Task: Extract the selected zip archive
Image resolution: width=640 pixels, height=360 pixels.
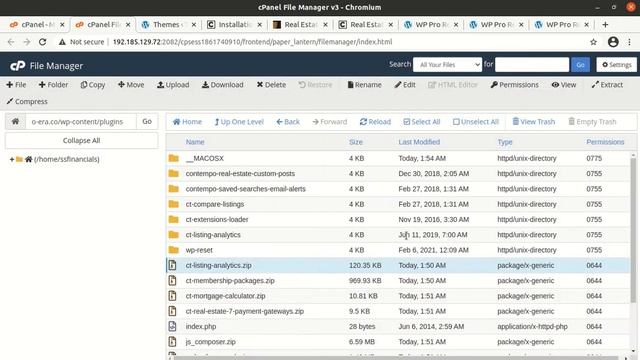Action: [x=607, y=85]
